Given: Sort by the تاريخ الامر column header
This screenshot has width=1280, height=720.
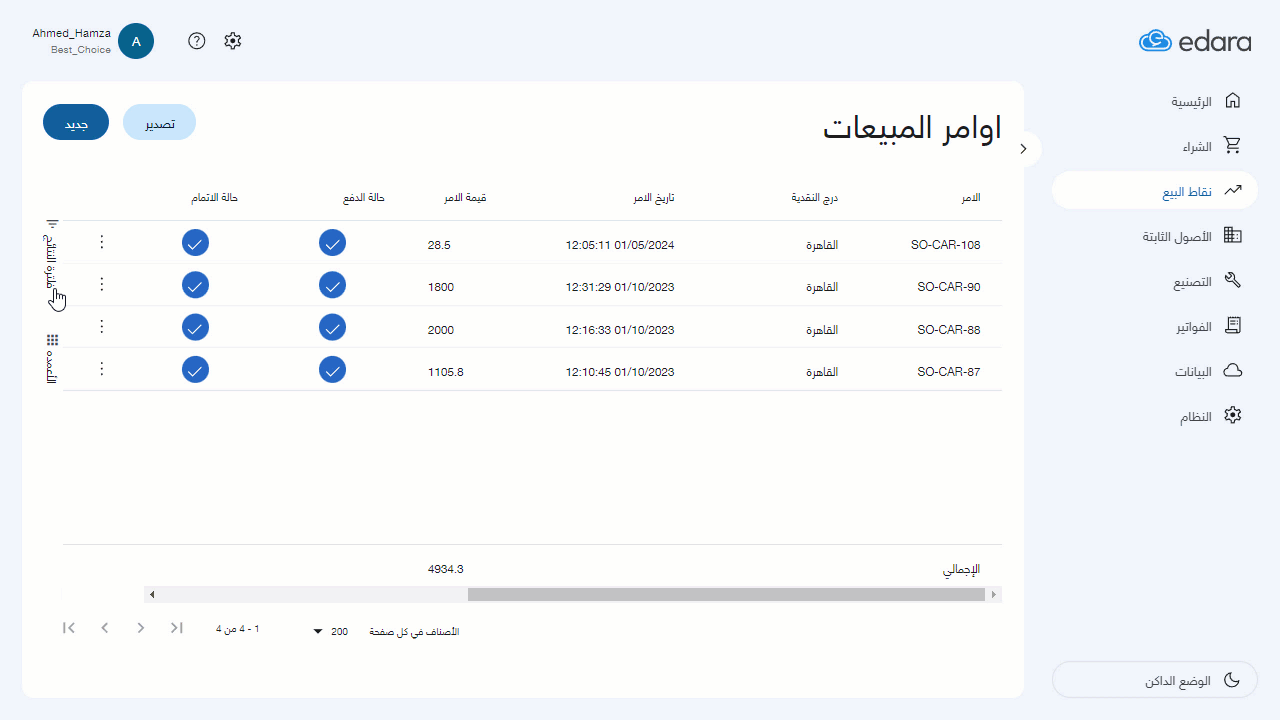Looking at the screenshot, I should coord(653,198).
